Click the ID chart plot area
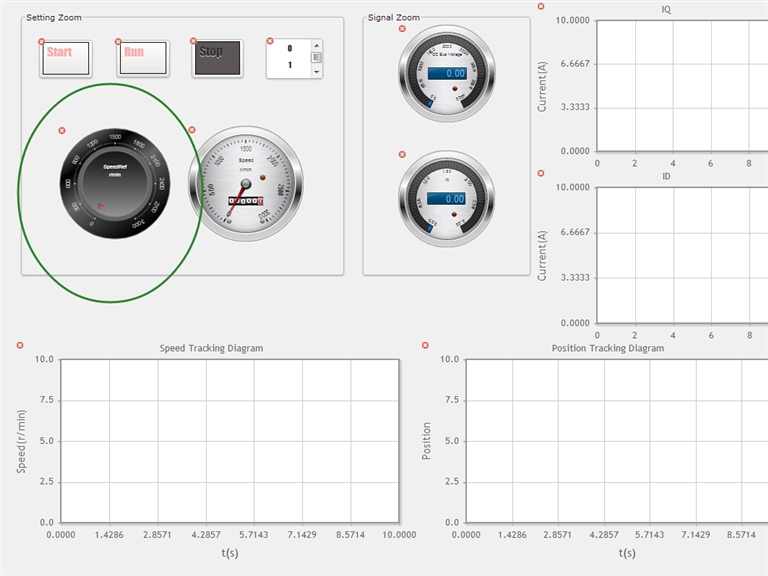Screen dimensions: 768x576 (x=682, y=255)
